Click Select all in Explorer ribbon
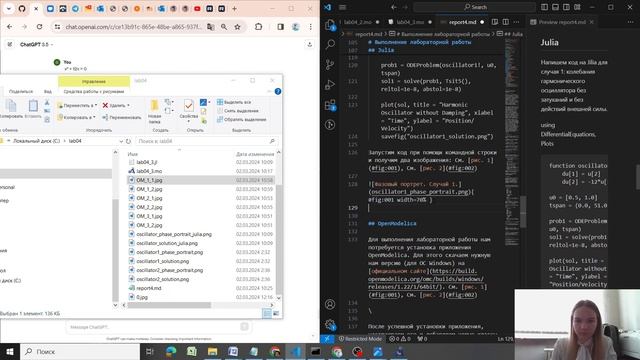This screenshot has height=360, width=640. [x=234, y=102]
